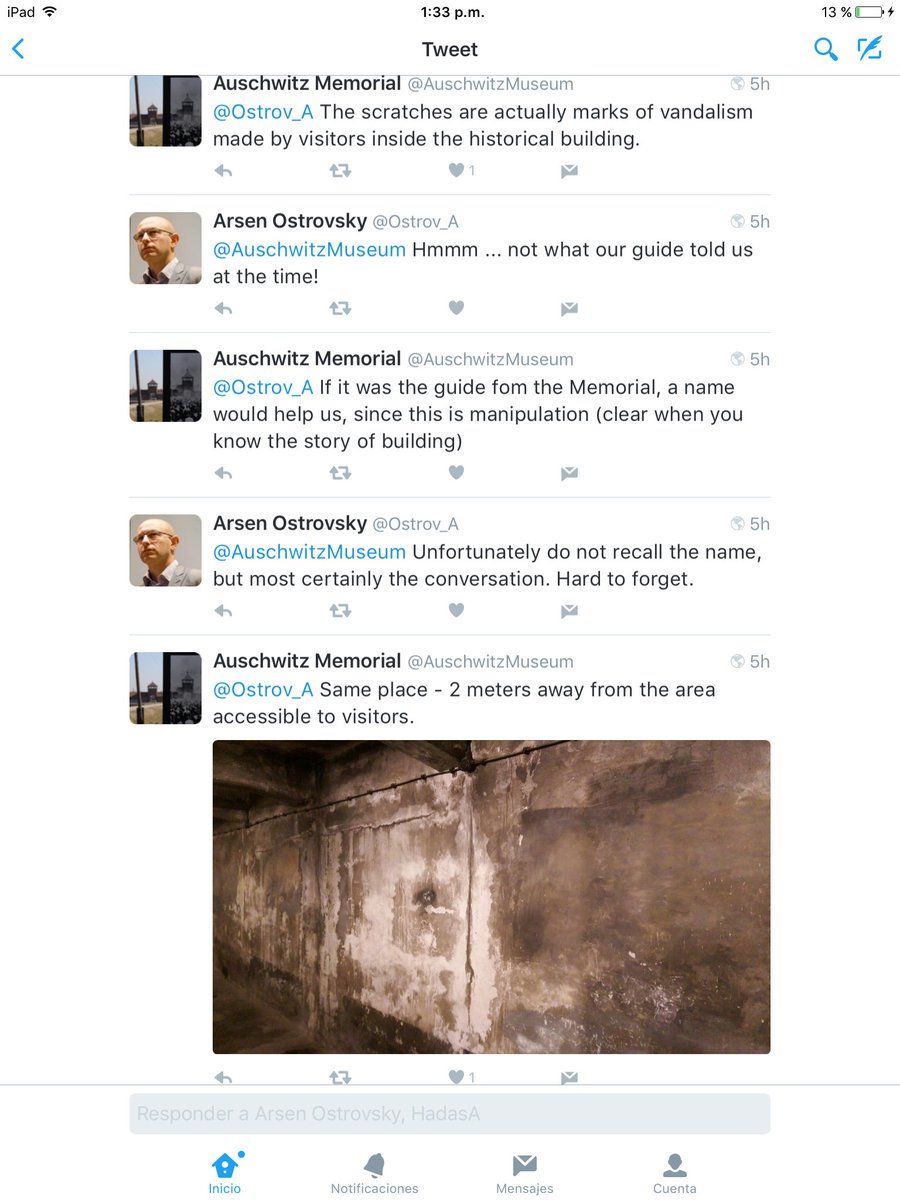The height and width of the screenshot is (1200, 900).
Task: Open the wall photo in the tweet
Action: pos(492,897)
